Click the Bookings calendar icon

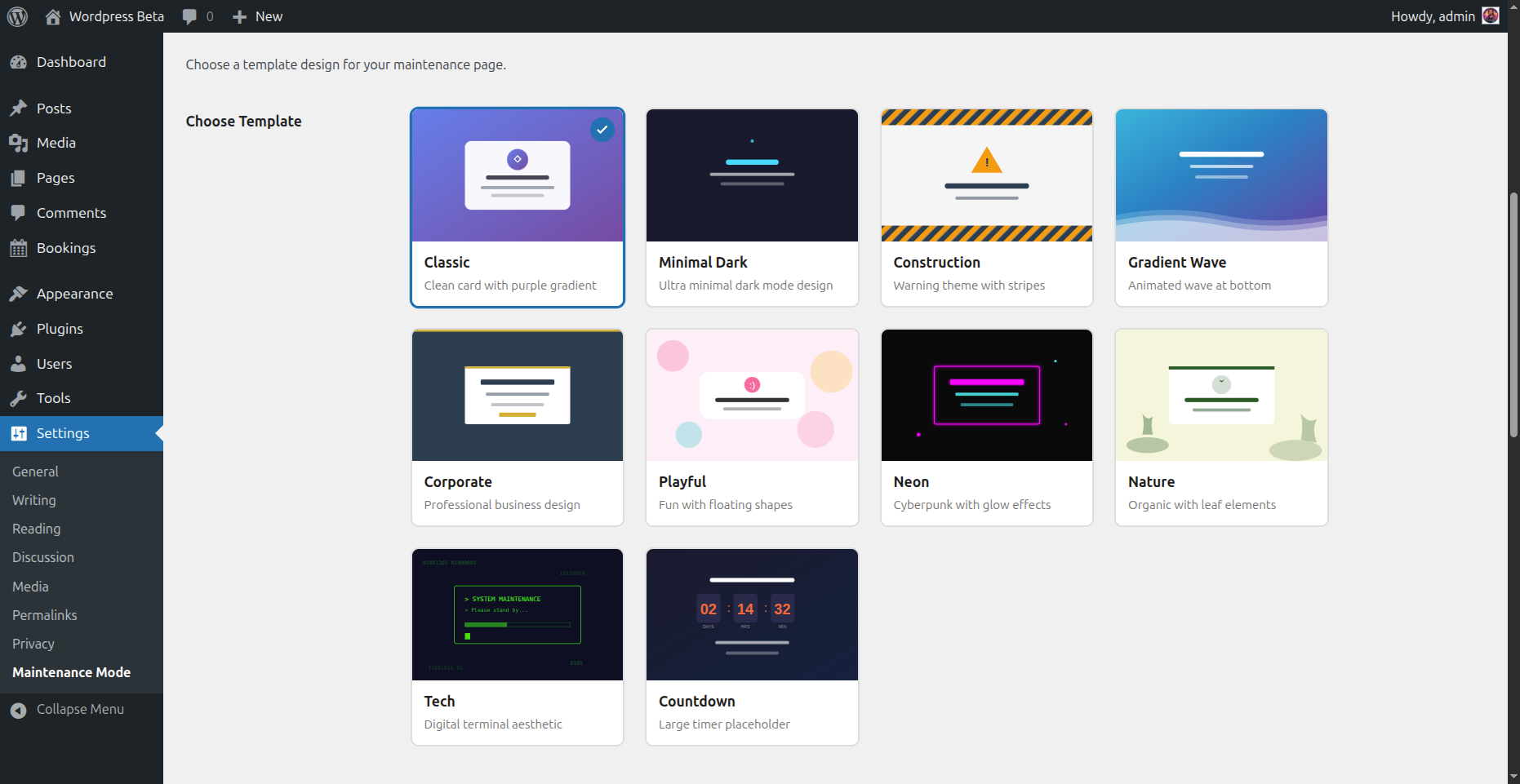pos(18,248)
